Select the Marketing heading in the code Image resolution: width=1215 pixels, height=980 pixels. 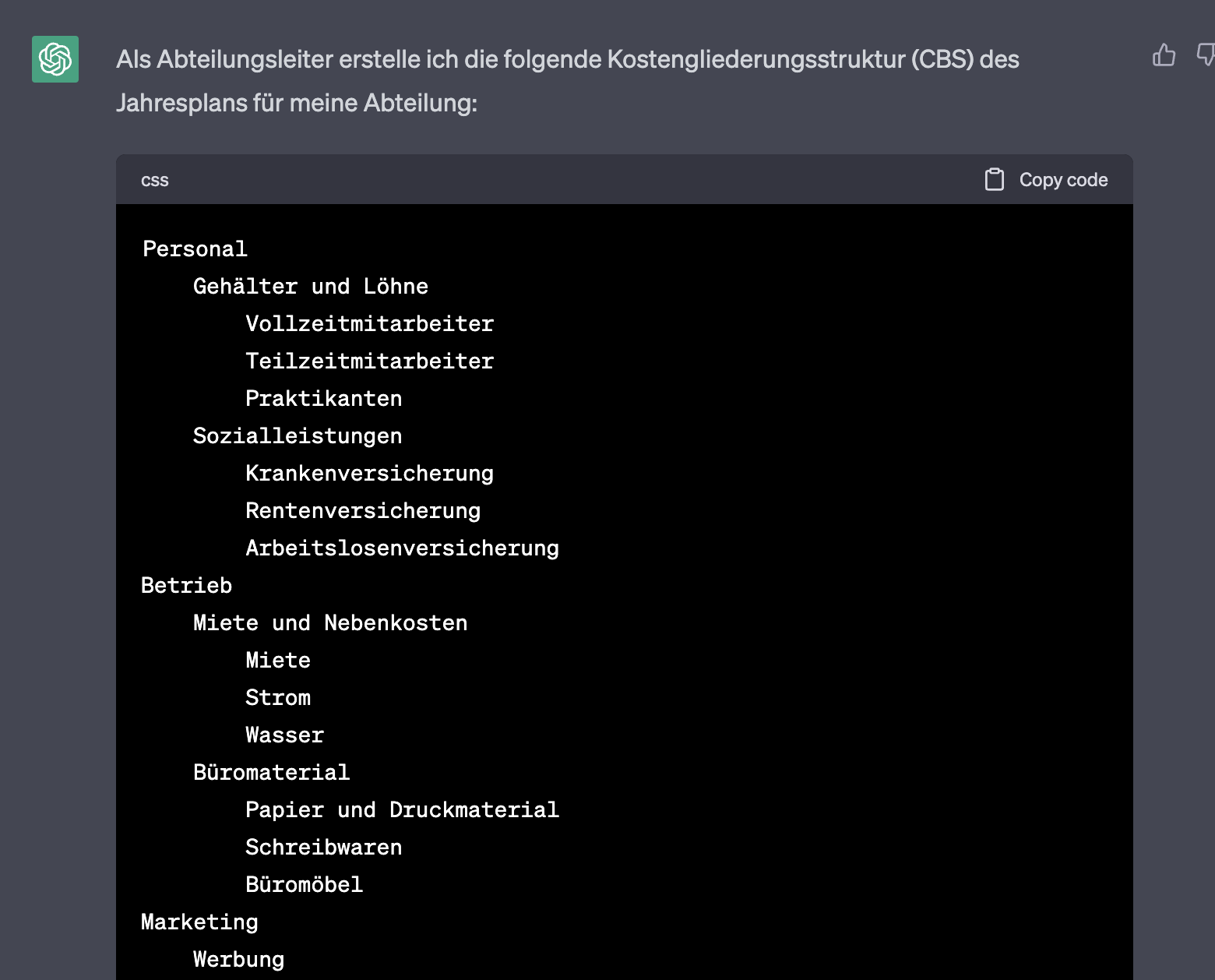pyautogui.click(x=199, y=922)
